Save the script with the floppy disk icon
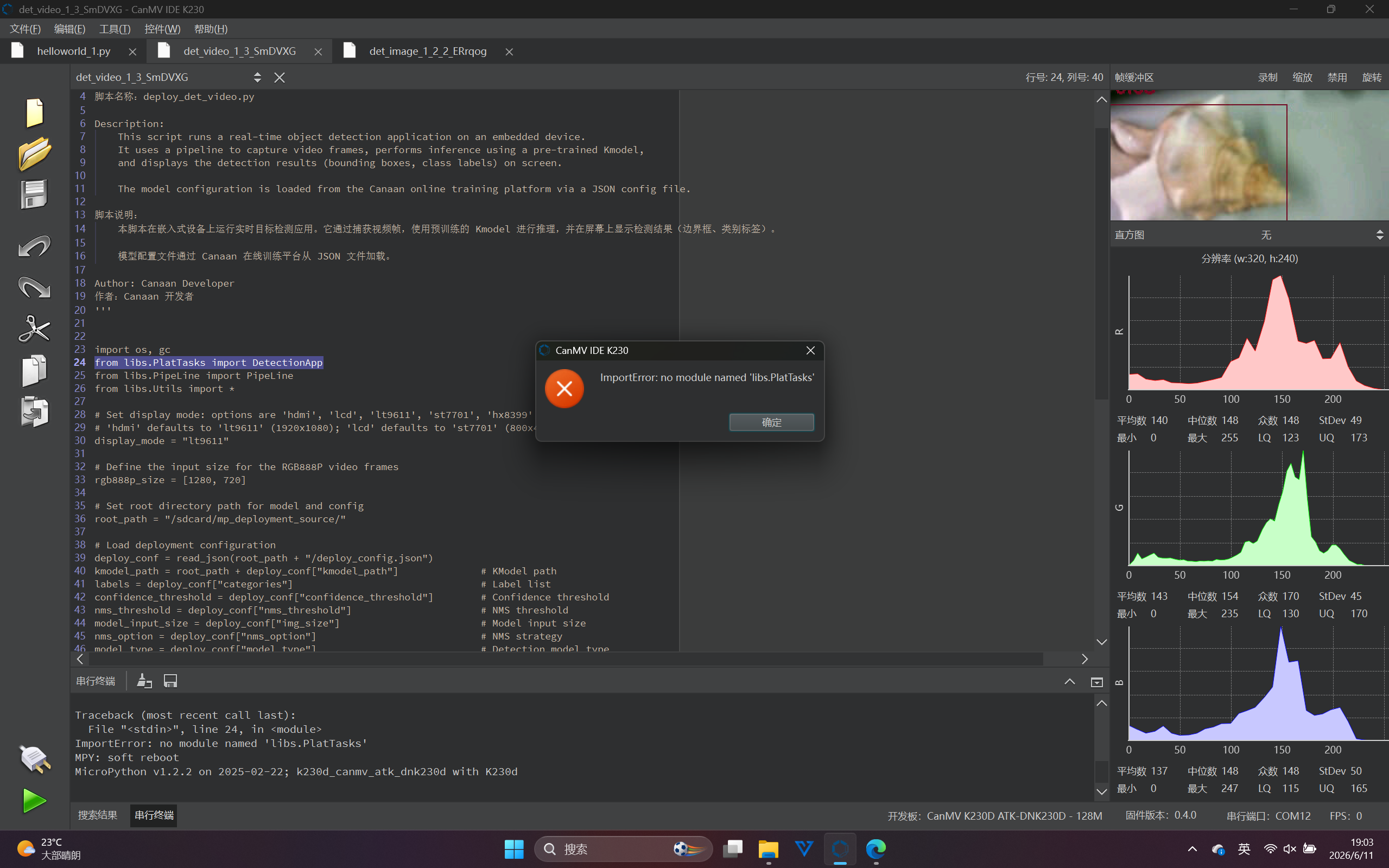The width and height of the screenshot is (1389, 868). tap(34, 194)
